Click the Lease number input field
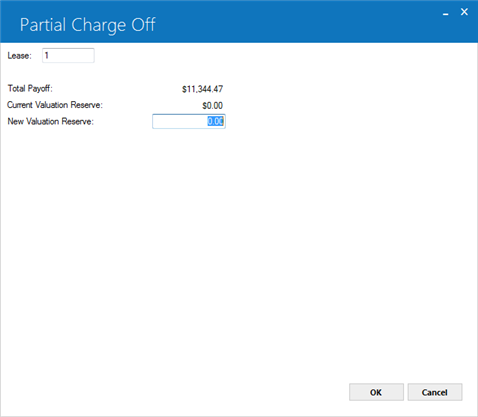 pos(68,55)
